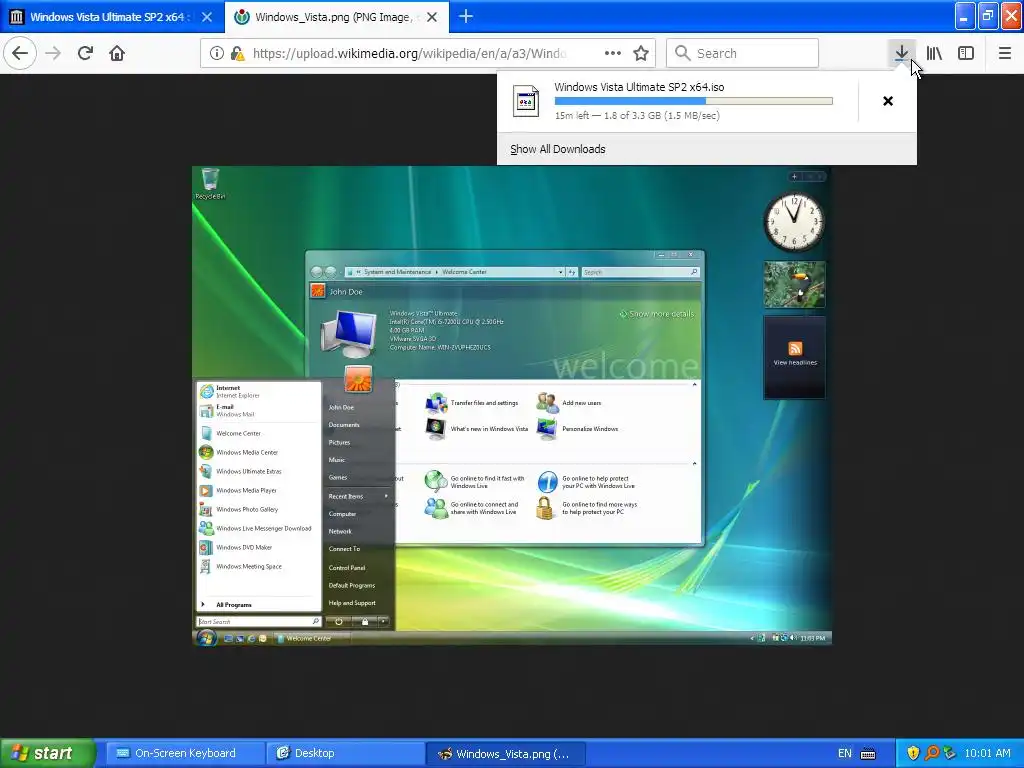Click the download progress bar
The image size is (1024, 768).
point(693,101)
